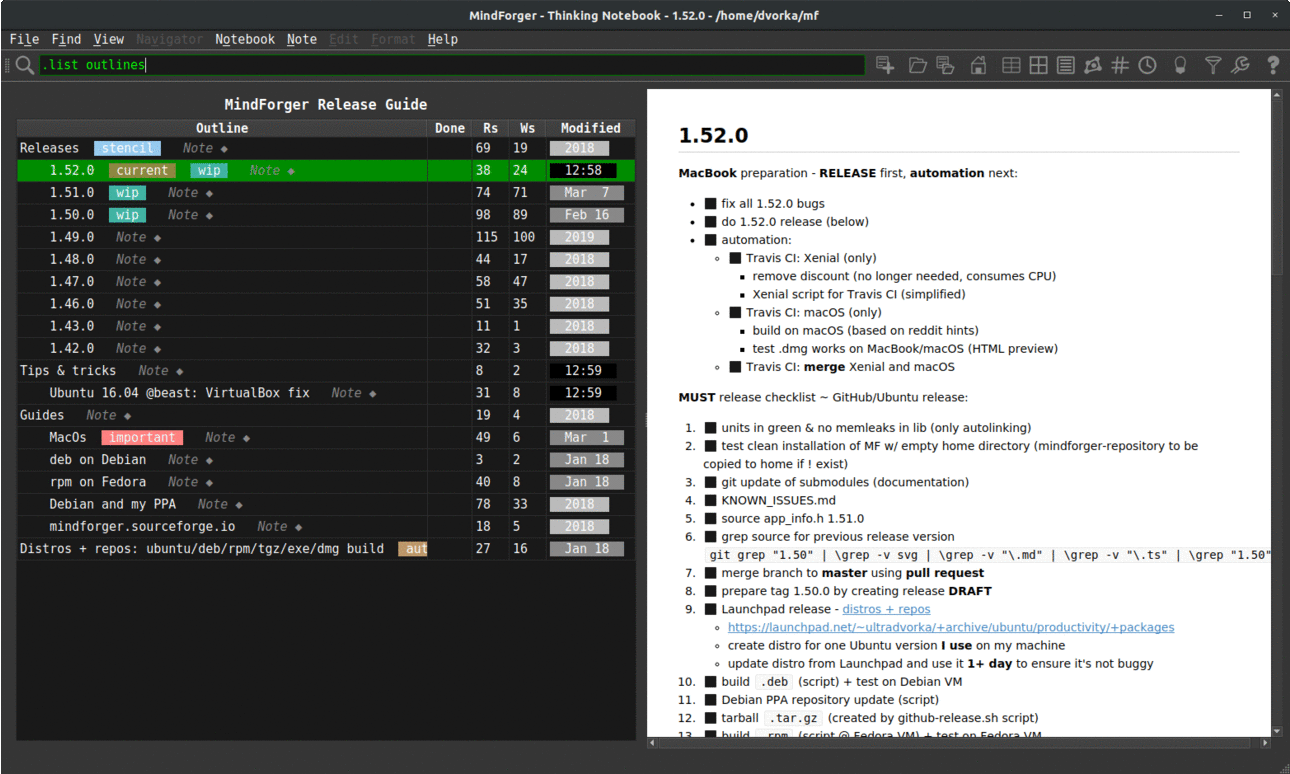The width and height of the screenshot is (1290, 774).
Task: Toggle the lightbulb think icon
Action: click(x=1180, y=65)
